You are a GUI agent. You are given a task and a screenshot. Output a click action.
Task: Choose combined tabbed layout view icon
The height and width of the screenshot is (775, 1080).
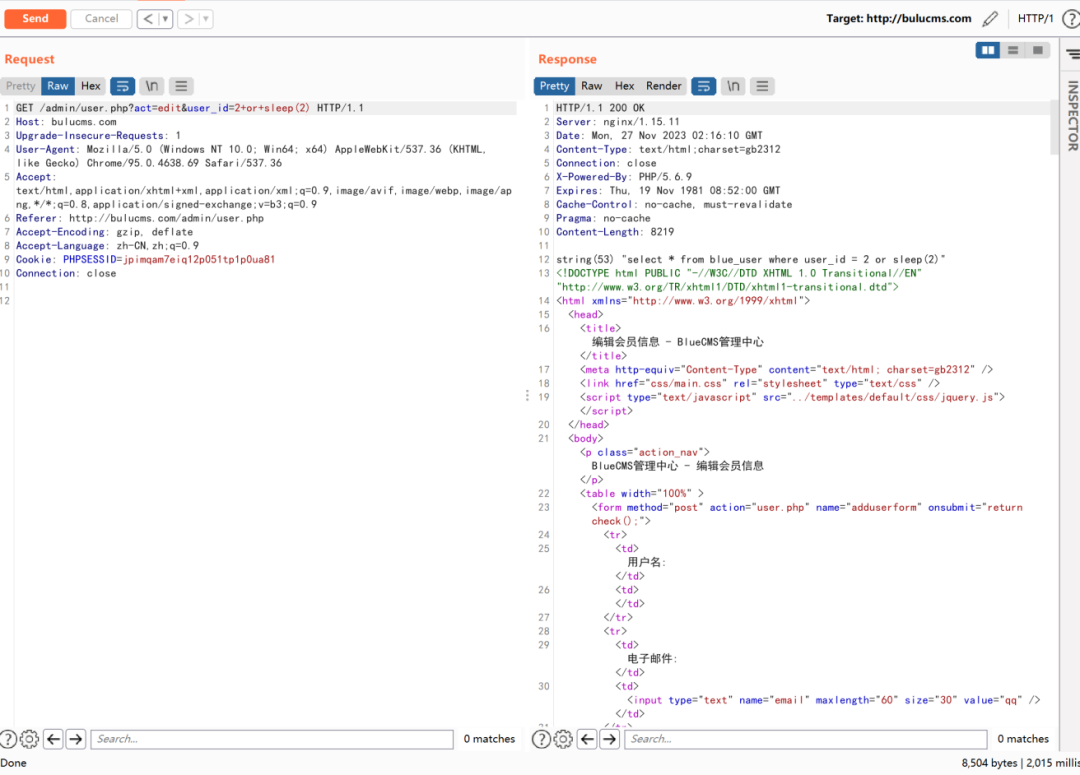click(1037, 50)
